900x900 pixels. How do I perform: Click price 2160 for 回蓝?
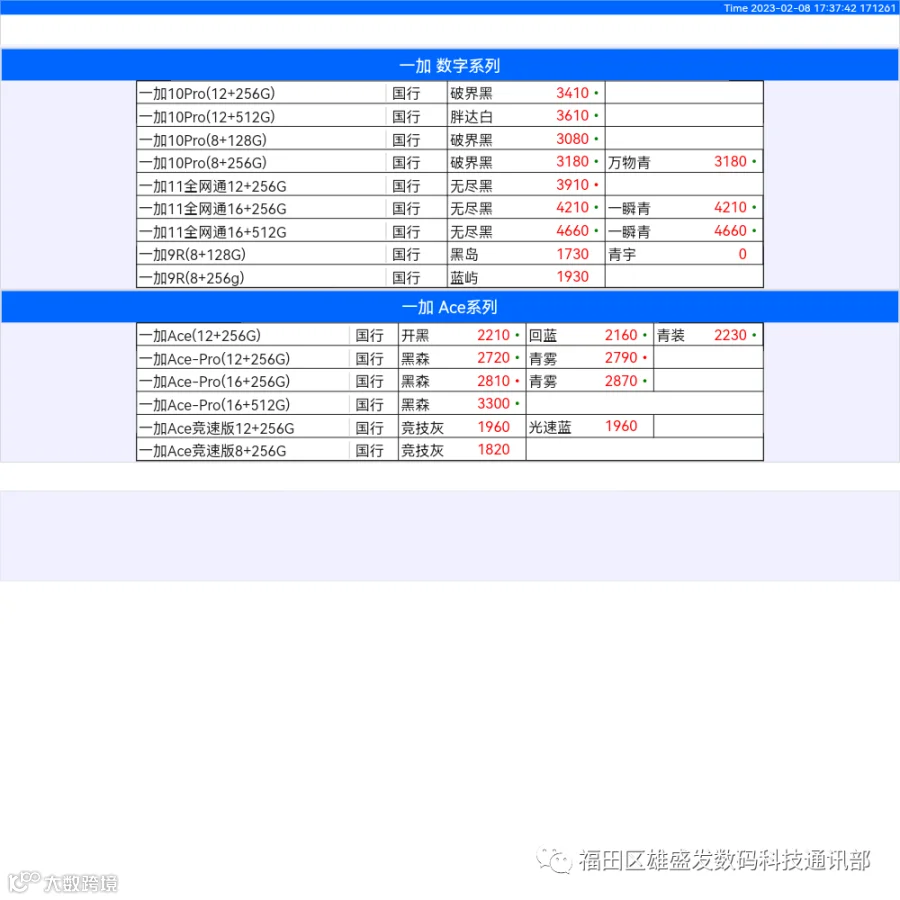[621, 335]
